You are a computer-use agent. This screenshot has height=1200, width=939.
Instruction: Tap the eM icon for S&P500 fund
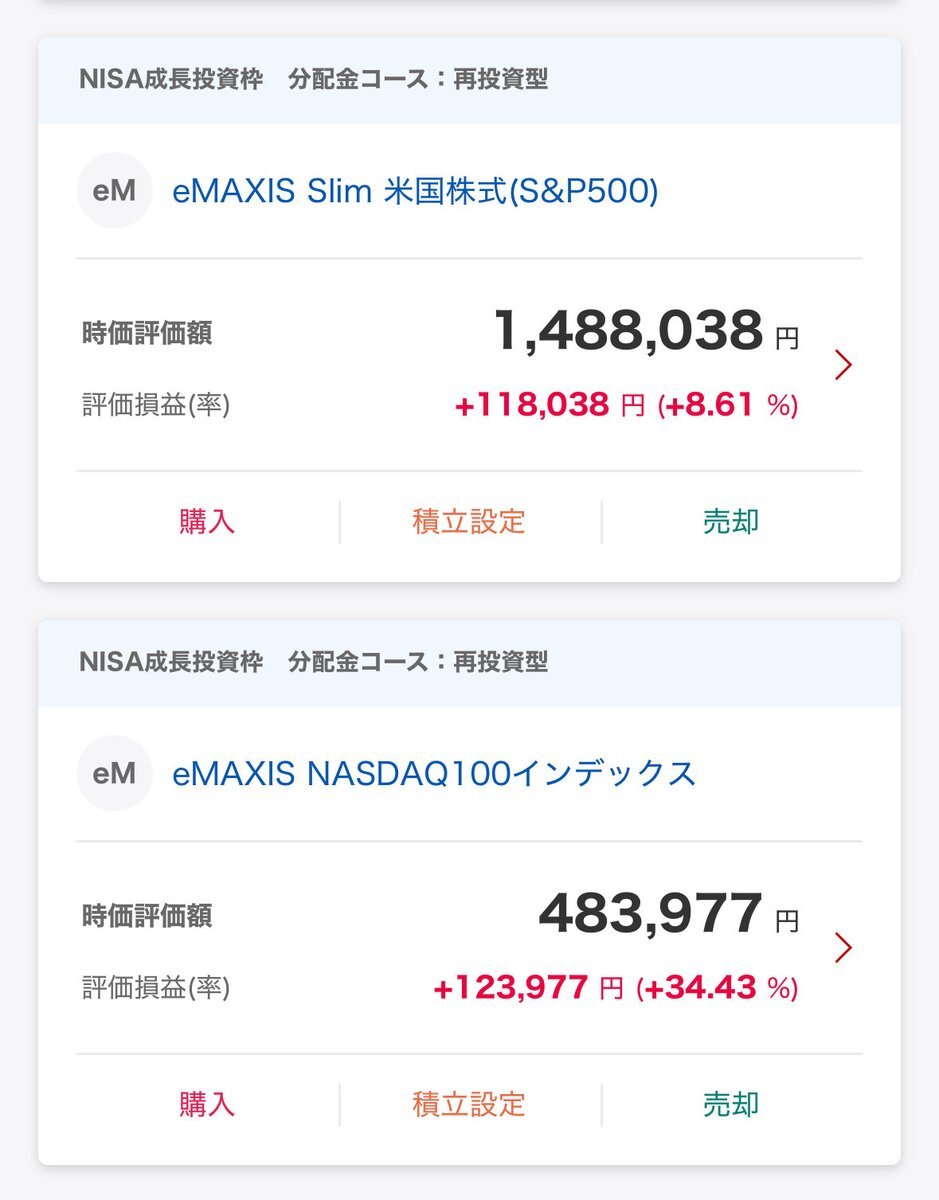pos(114,190)
